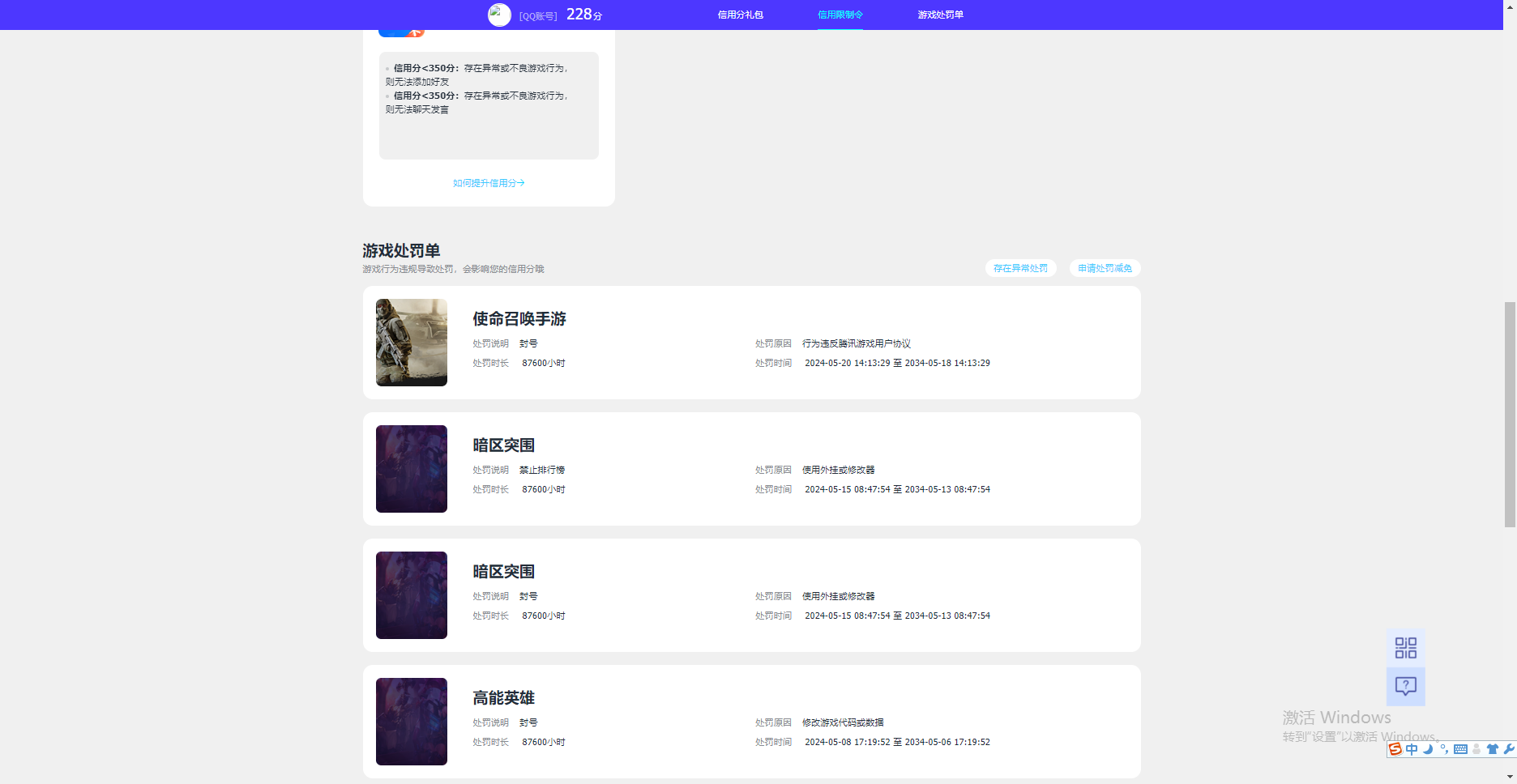Switch to the 游戏处罚单 tab
Viewport: 1517px width, 784px height.
point(941,15)
